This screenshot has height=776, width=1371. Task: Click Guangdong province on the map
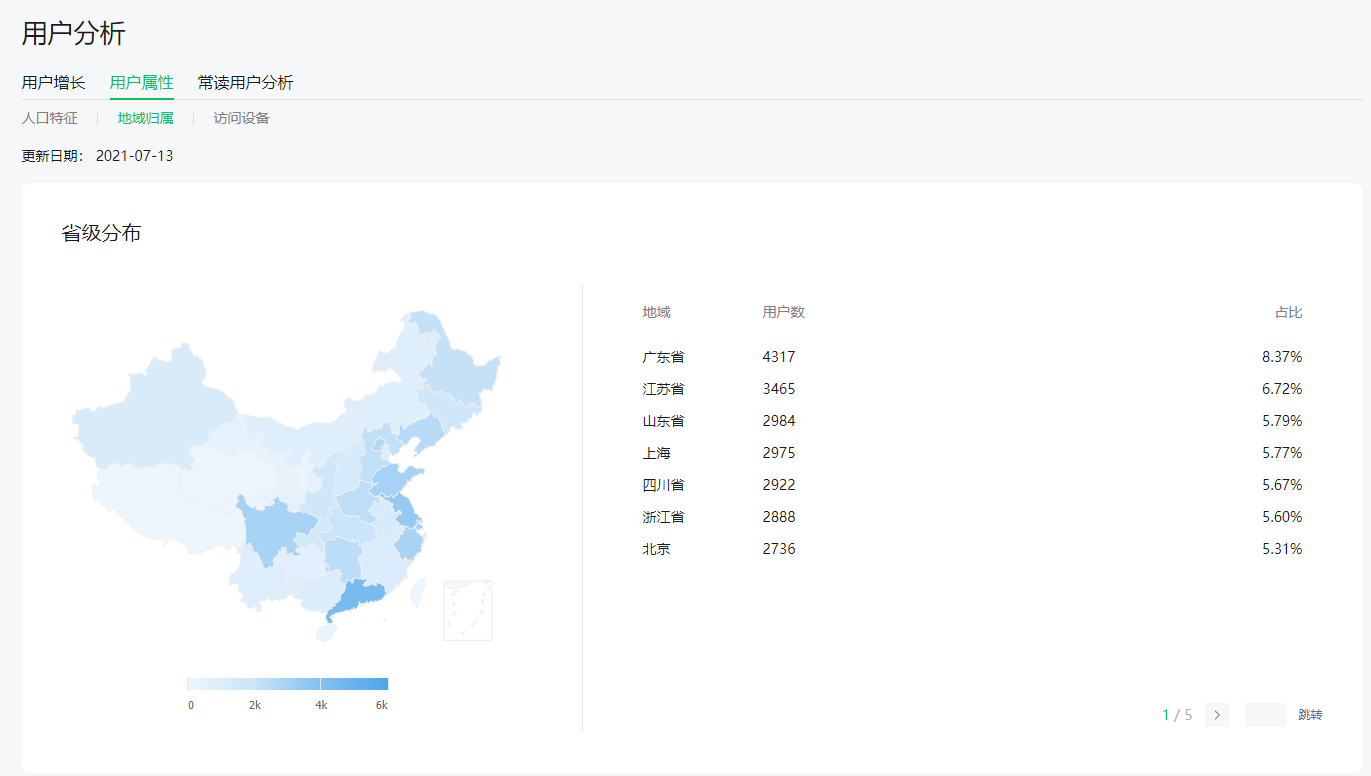pos(358,597)
